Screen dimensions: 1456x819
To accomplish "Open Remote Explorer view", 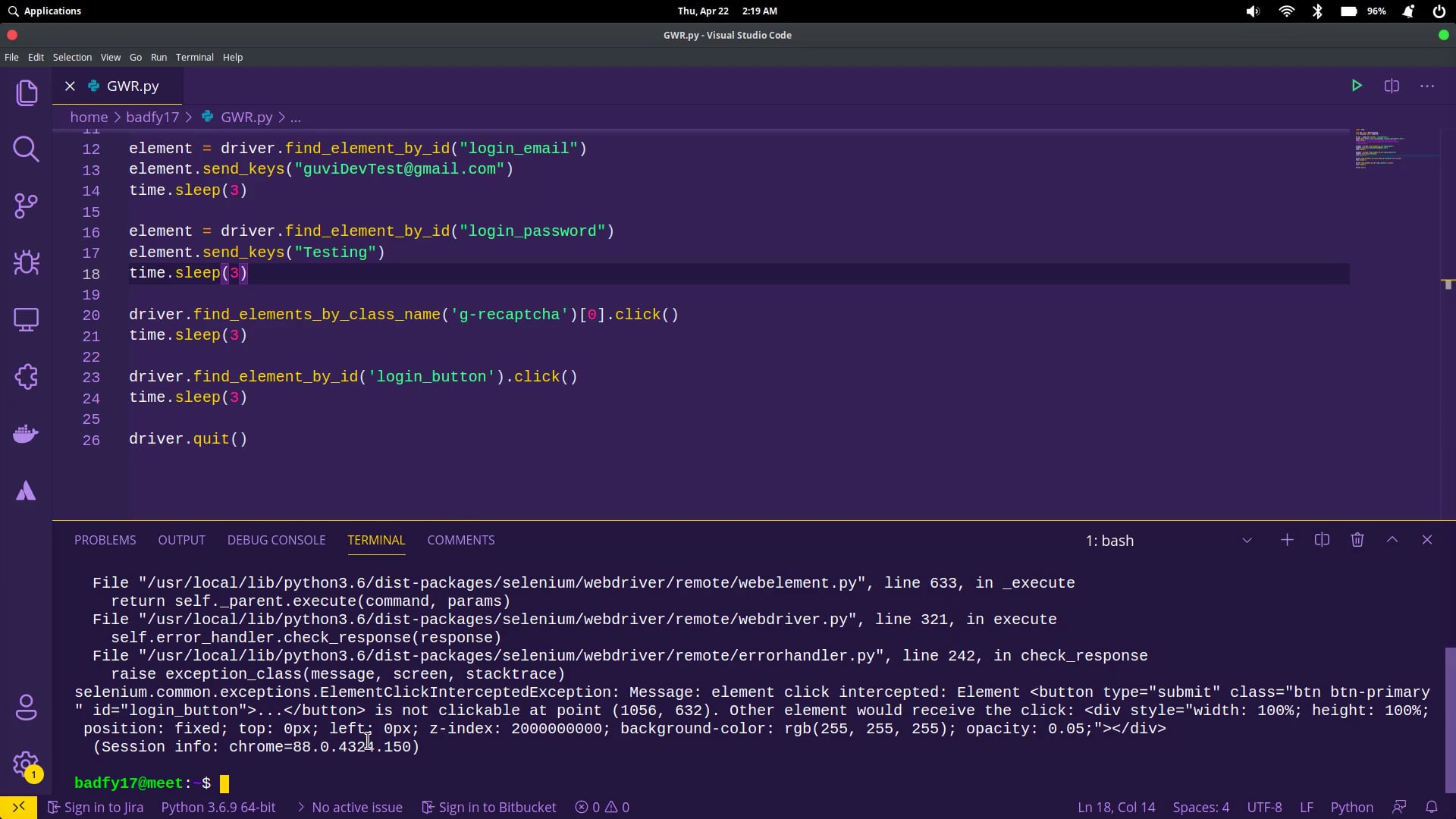I will click(27, 319).
